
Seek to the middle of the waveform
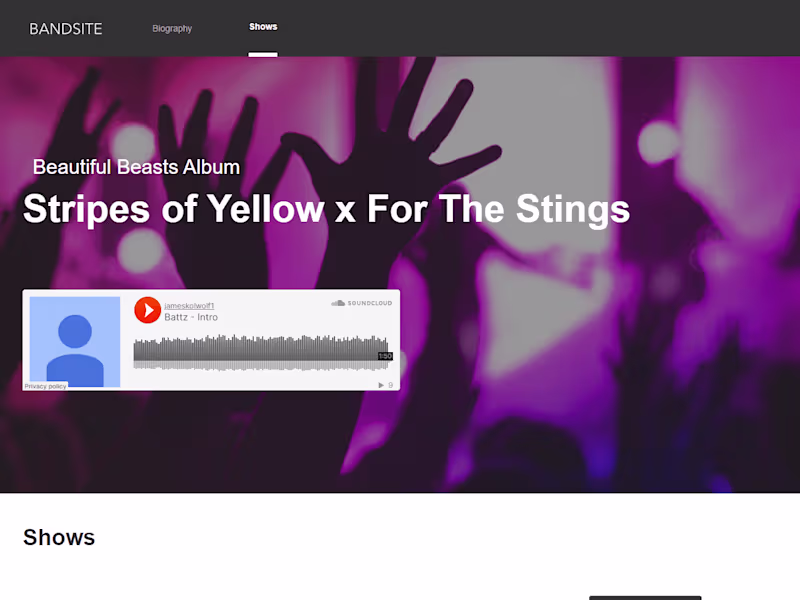click(x=261, y=350)
